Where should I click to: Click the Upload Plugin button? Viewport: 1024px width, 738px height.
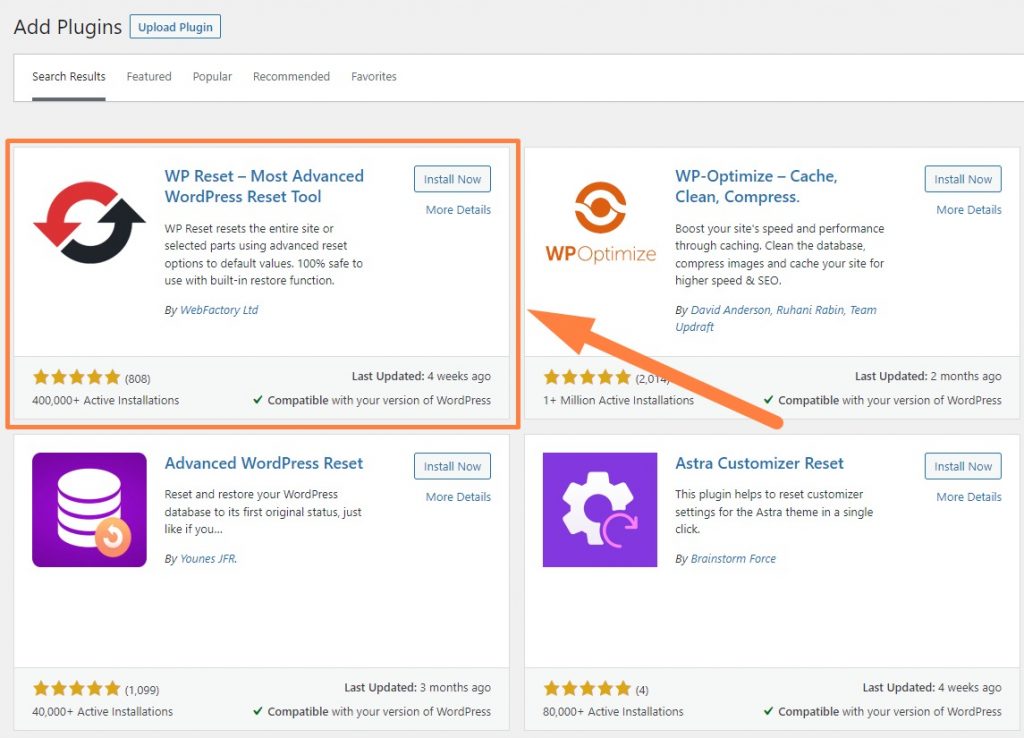pos(175,27)
